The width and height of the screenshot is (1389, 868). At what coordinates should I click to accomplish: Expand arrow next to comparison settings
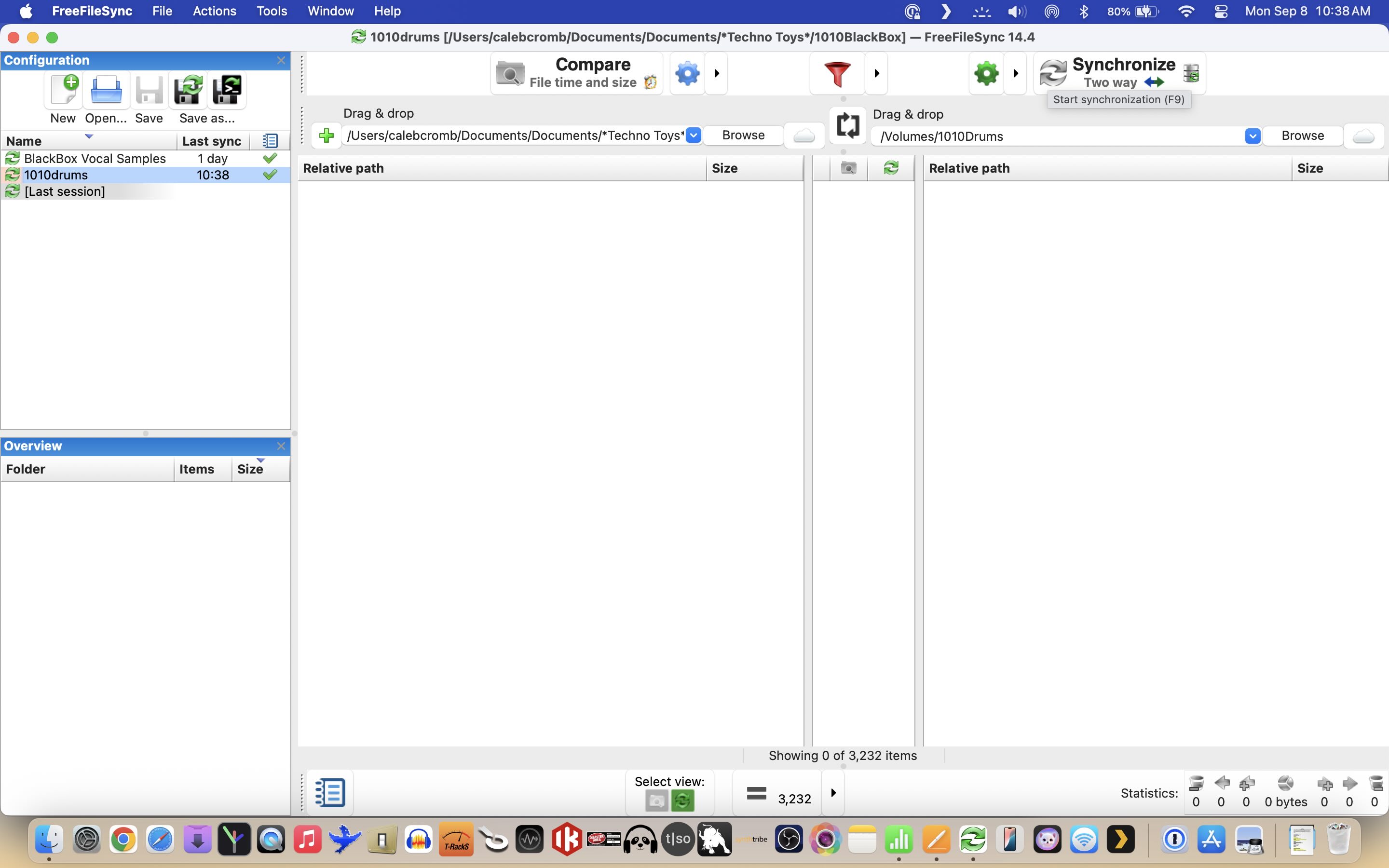tap(716, 73)
